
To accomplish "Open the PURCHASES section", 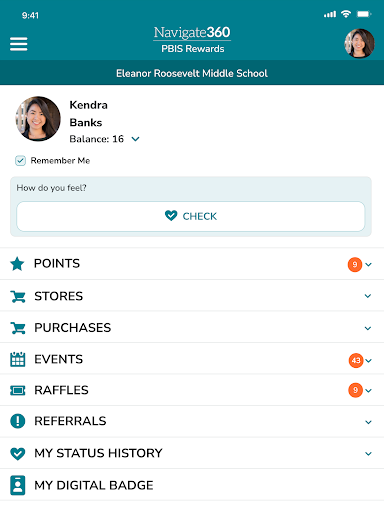I will click(x=192, y=327).
